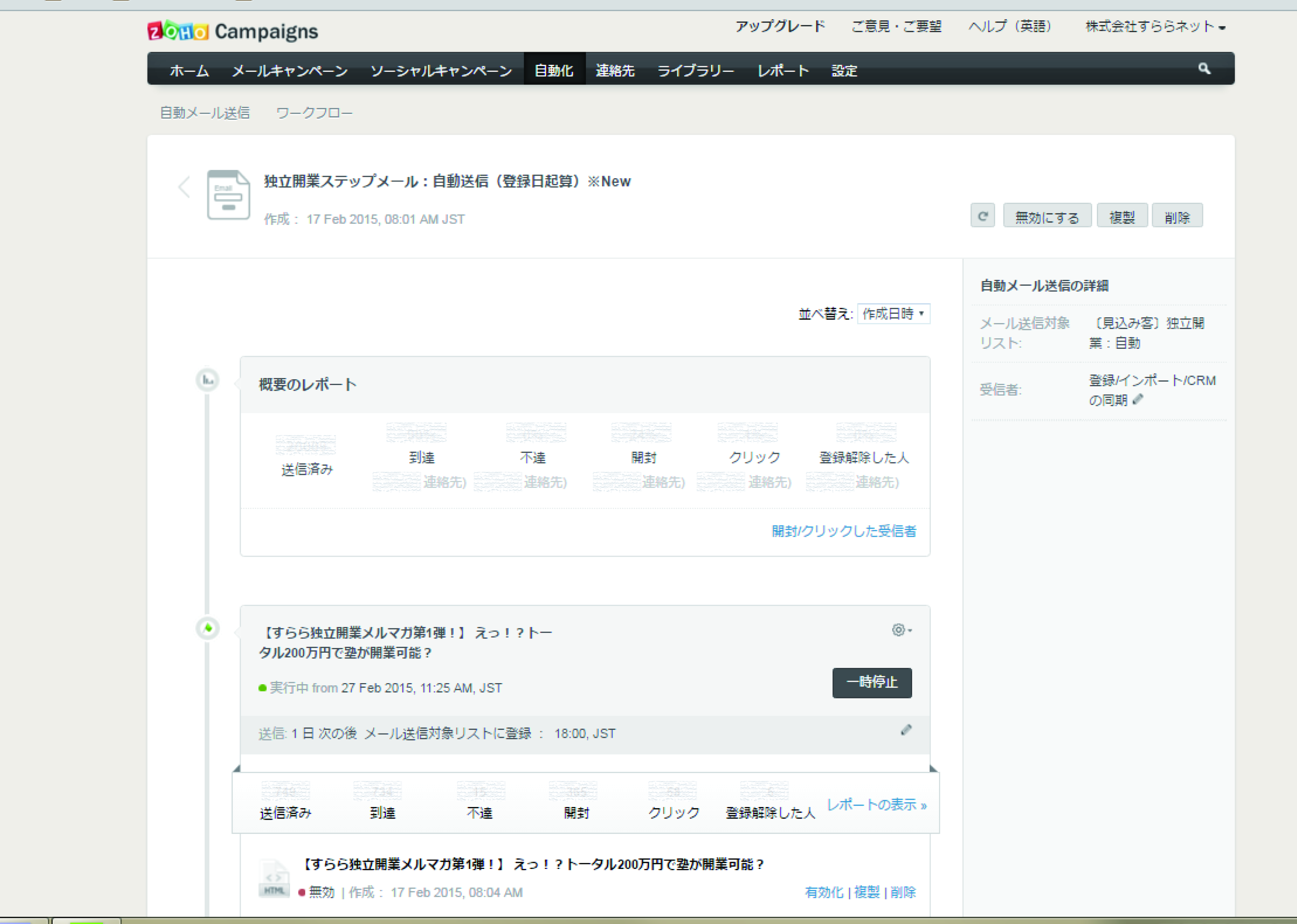Image resolution: width=1297 pixels, height=924 pixels.
Task: Expand 株式会社すららネット account menu
Action: [1155, 27]
